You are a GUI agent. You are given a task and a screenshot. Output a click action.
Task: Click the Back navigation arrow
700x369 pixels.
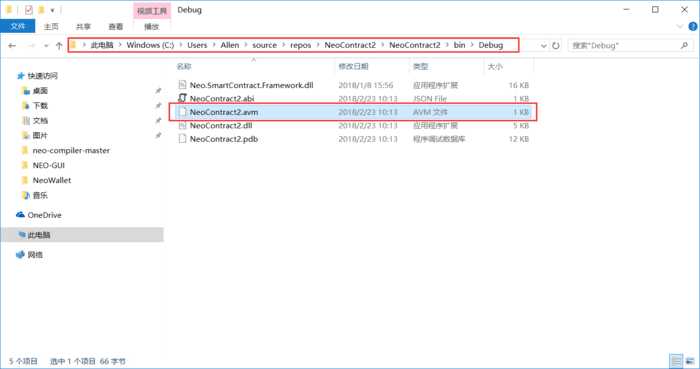click(x=12, y=46)
